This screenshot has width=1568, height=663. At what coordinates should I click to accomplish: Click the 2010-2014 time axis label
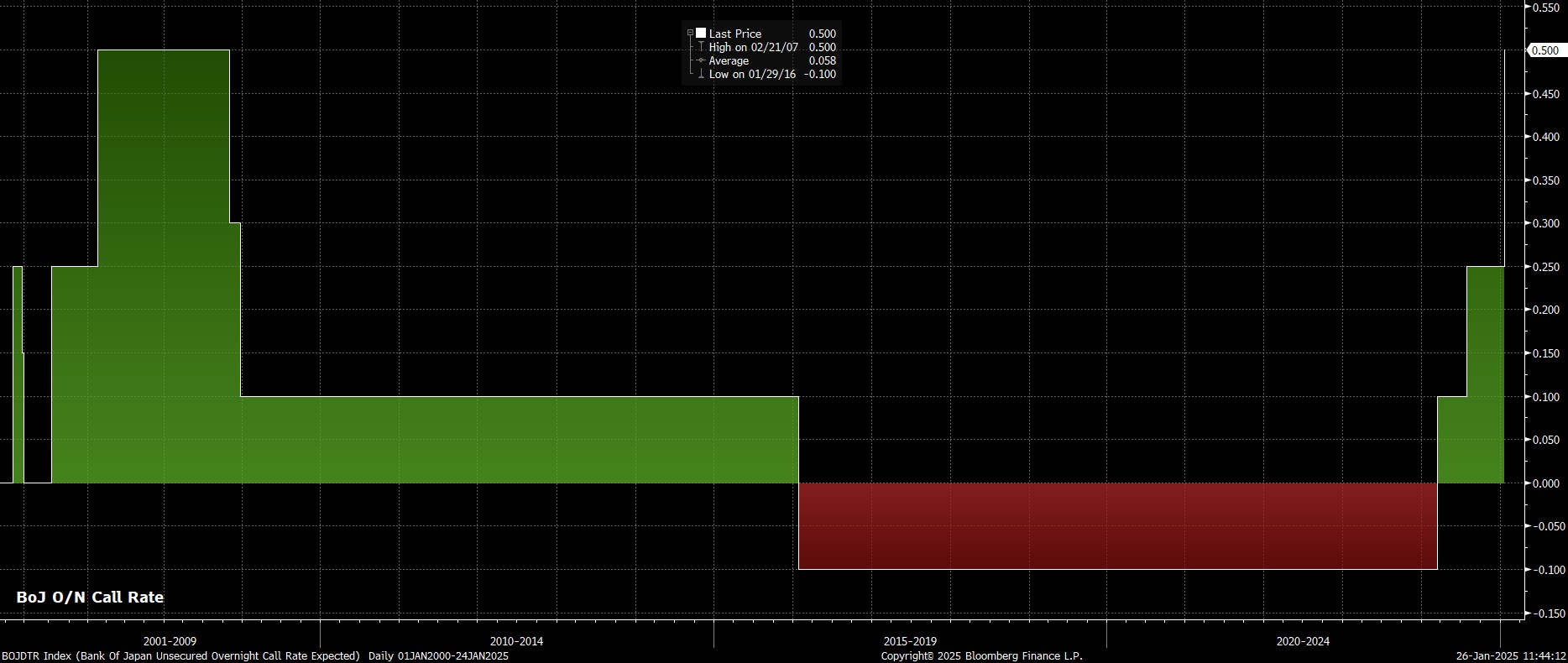pyautogui.click(x=516, y=641)
